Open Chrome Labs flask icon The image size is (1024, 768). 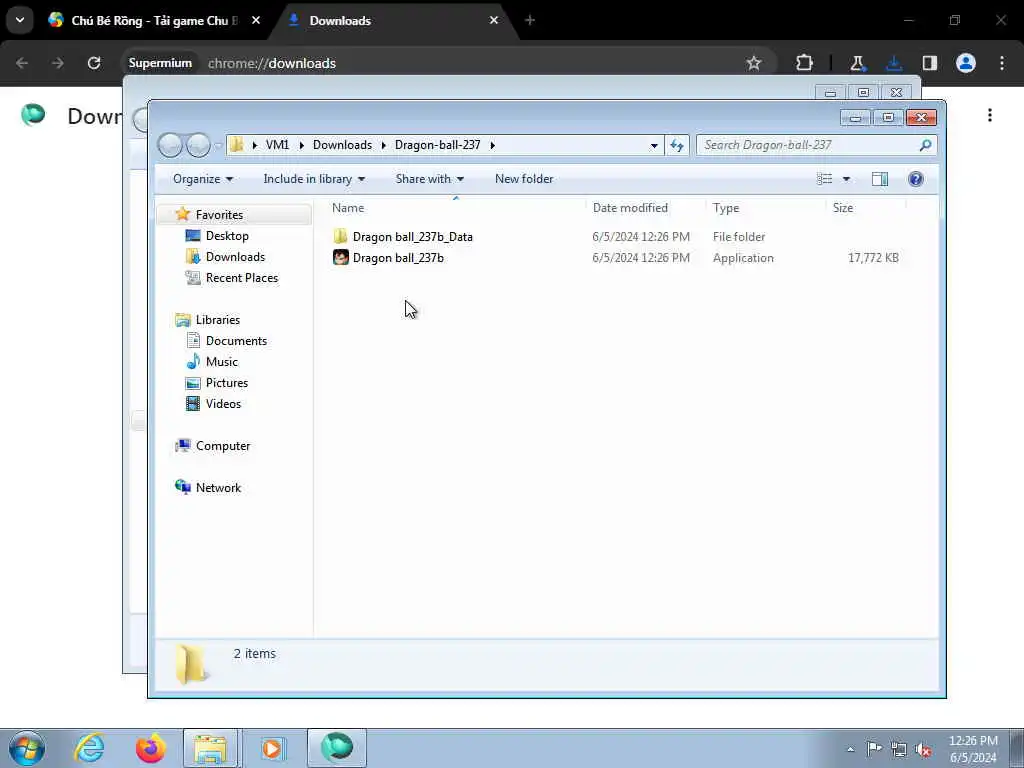[857, 63]
